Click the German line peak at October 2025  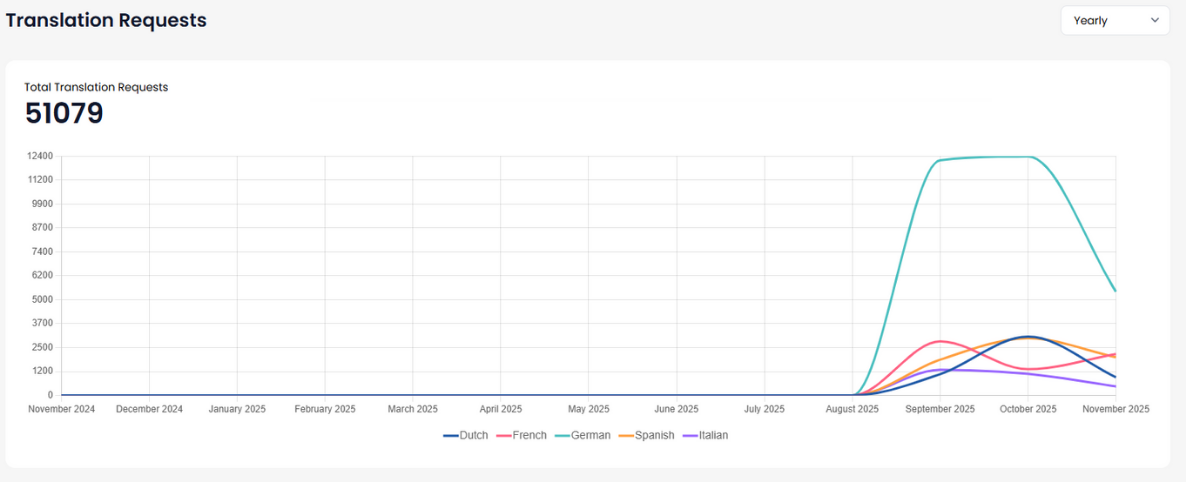coord(1027,157)
